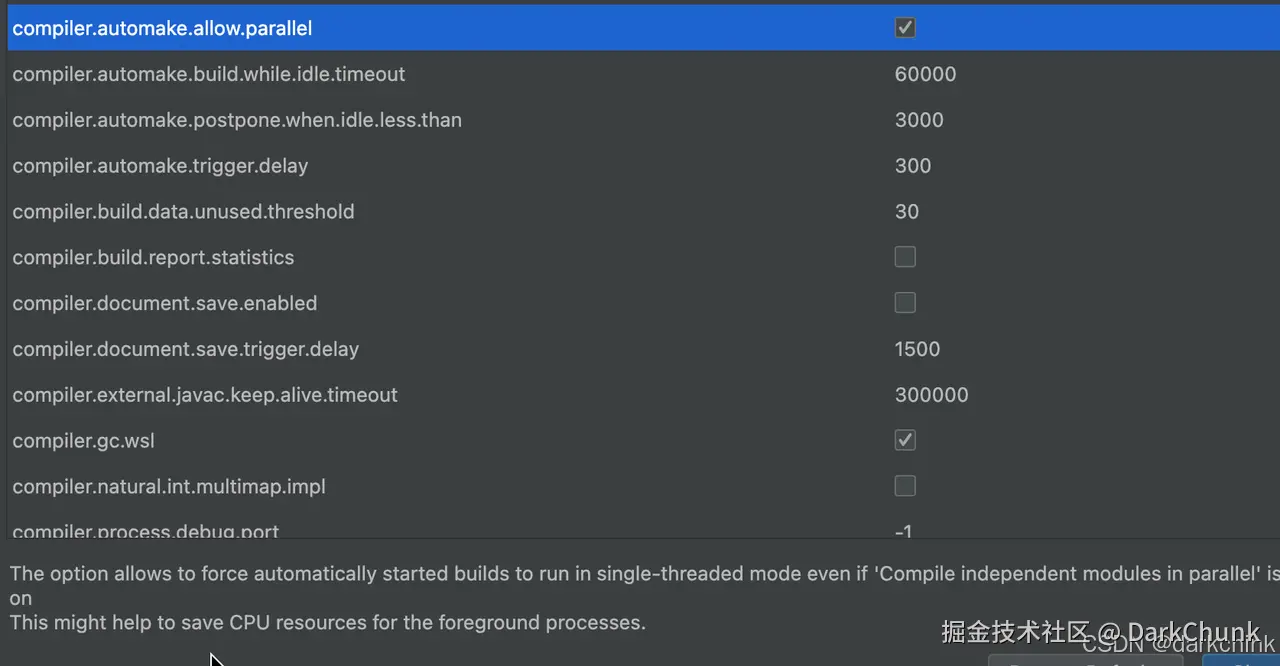Click the unused threshold value 30
The width and height of the screenshot is (1280, 666).
click(x=907, y=212)
